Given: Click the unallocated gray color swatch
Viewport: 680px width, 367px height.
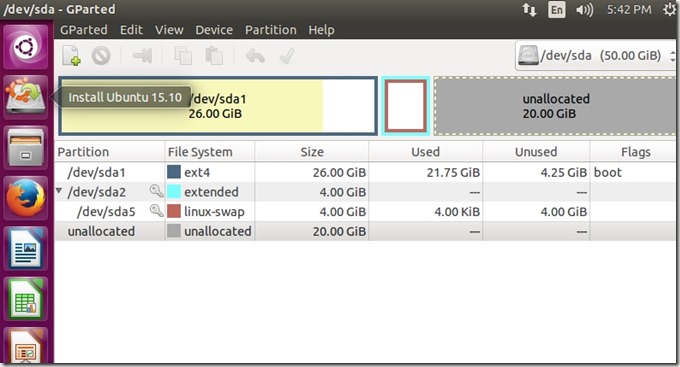Looking at the screenshot, I should click(x=174, y=231).
